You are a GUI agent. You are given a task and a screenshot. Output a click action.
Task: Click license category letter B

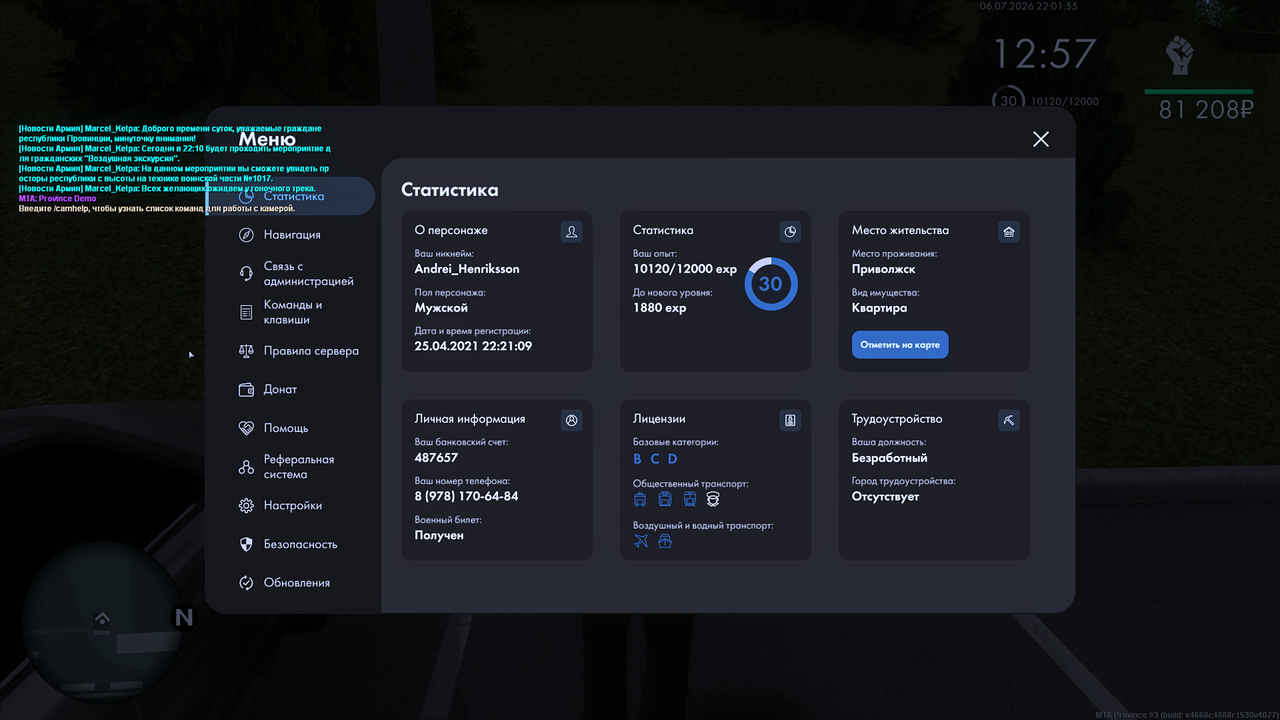(x=638, y=459)
